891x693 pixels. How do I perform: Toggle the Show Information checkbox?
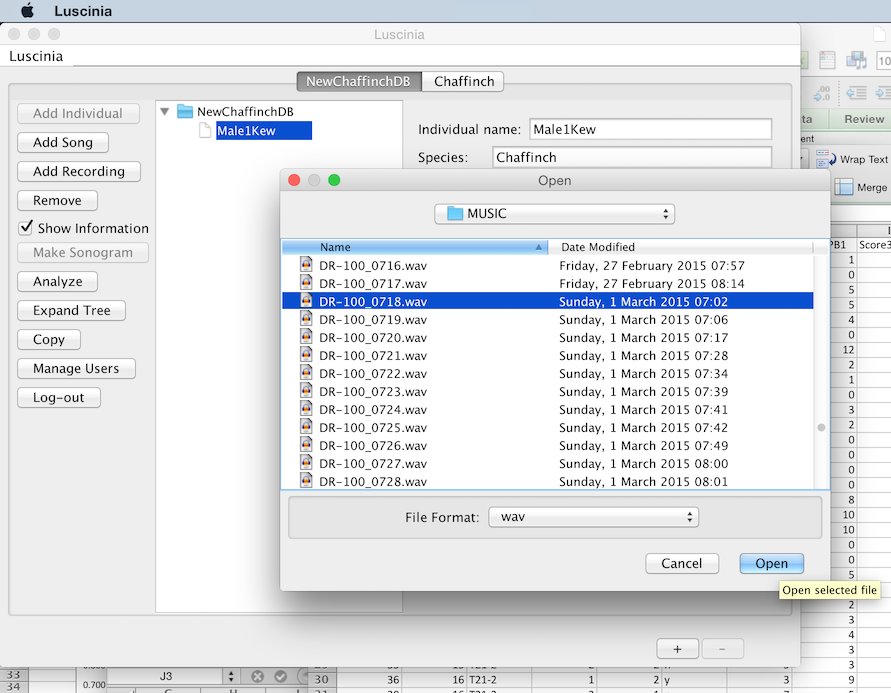[26, 228]
